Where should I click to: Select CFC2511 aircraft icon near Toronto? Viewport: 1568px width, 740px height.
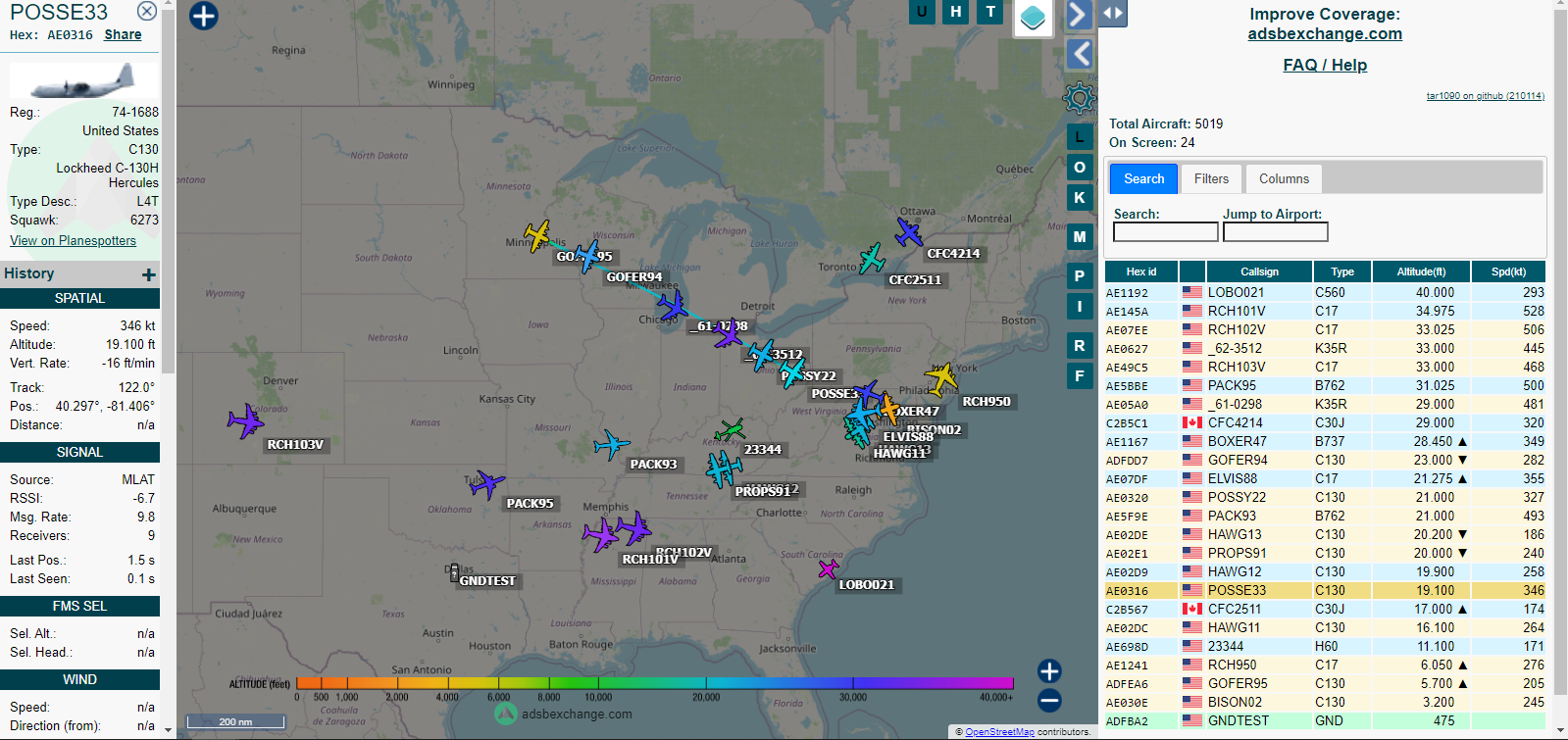871,259
